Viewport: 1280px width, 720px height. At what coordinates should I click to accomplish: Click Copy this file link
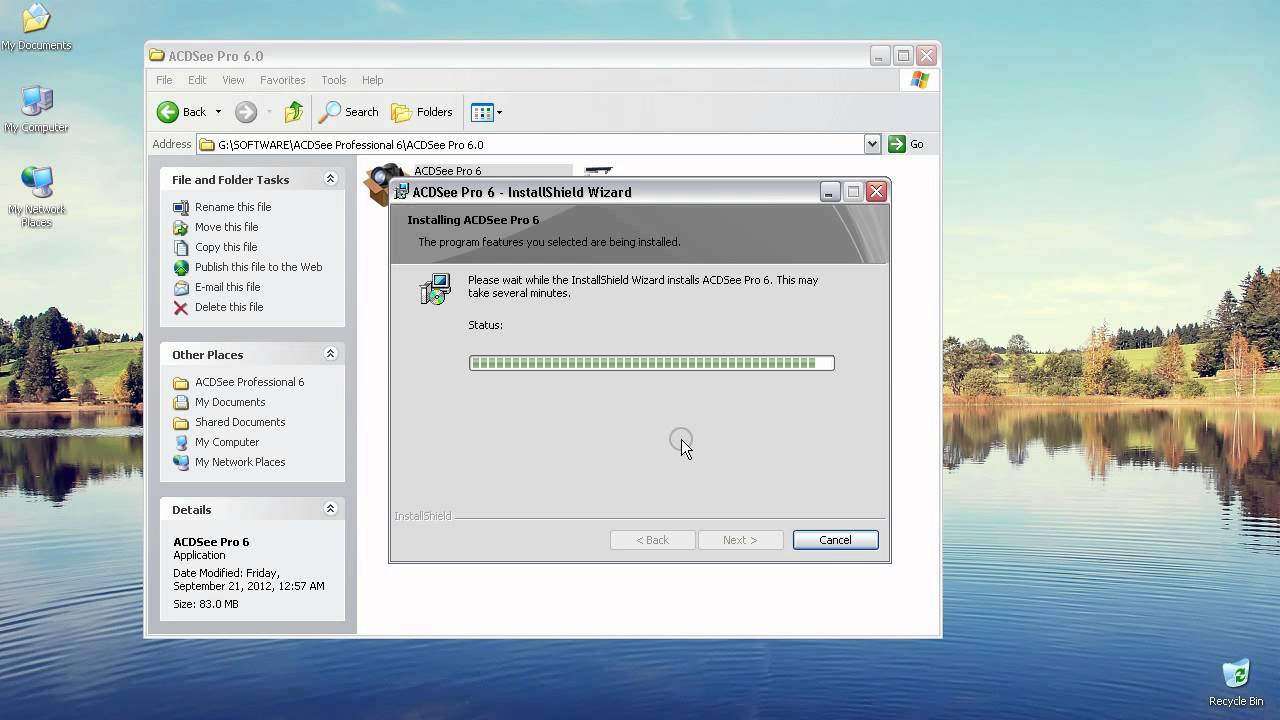(226, 247)
